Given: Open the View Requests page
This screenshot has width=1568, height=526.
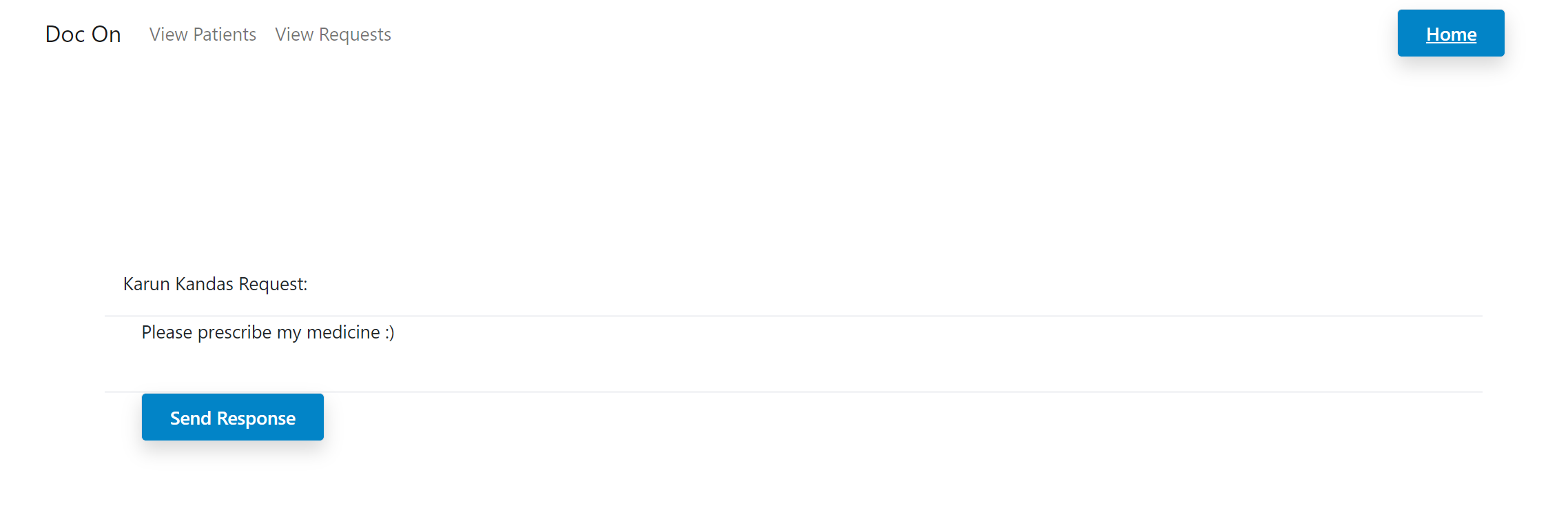Looking at the screenshot, I should point(333,34).
